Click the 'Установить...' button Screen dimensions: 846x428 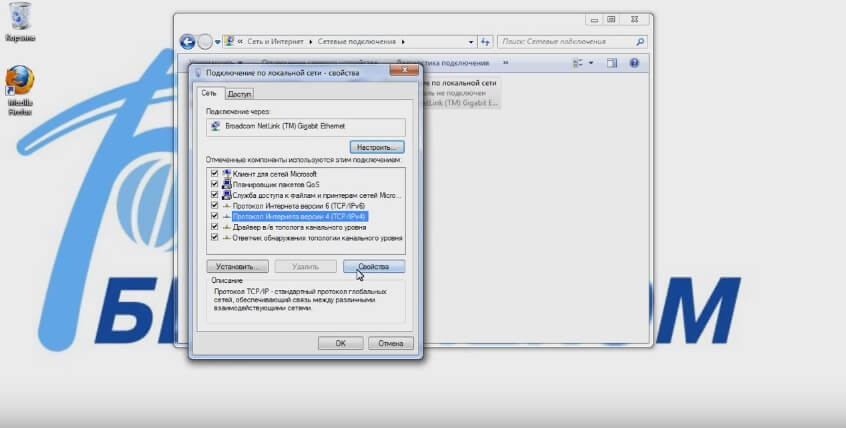[x=237, y=267]
